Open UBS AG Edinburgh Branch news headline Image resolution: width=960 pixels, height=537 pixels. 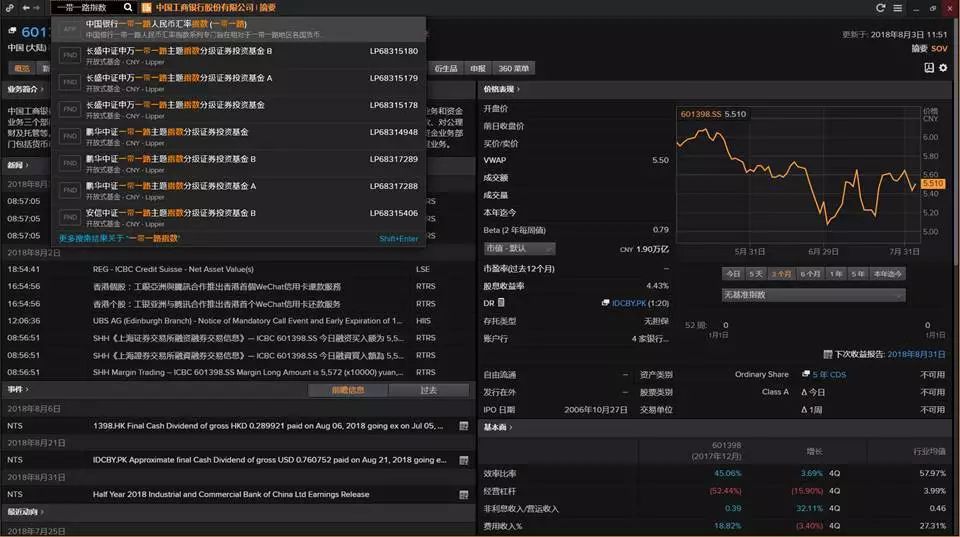click(248, 320)
